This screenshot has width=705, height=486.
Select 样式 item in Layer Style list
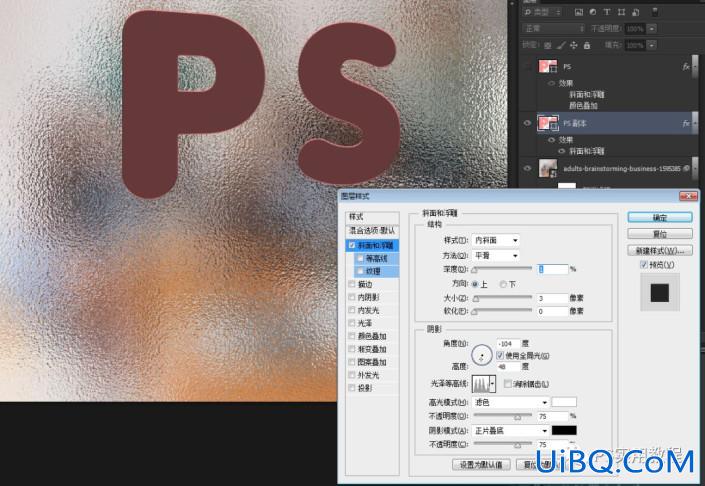(x=372, y=217)
